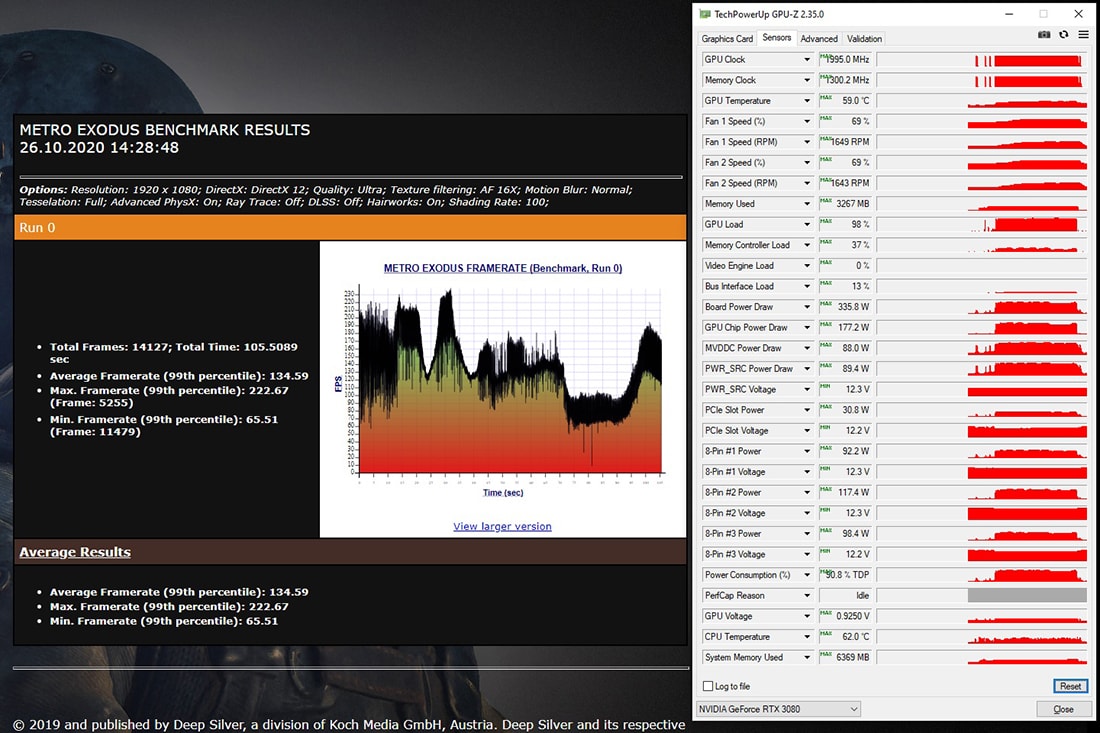1100x733 pixels.
Task: Open the Fan 1 Speed (%) dropdown
Action: 807,121
